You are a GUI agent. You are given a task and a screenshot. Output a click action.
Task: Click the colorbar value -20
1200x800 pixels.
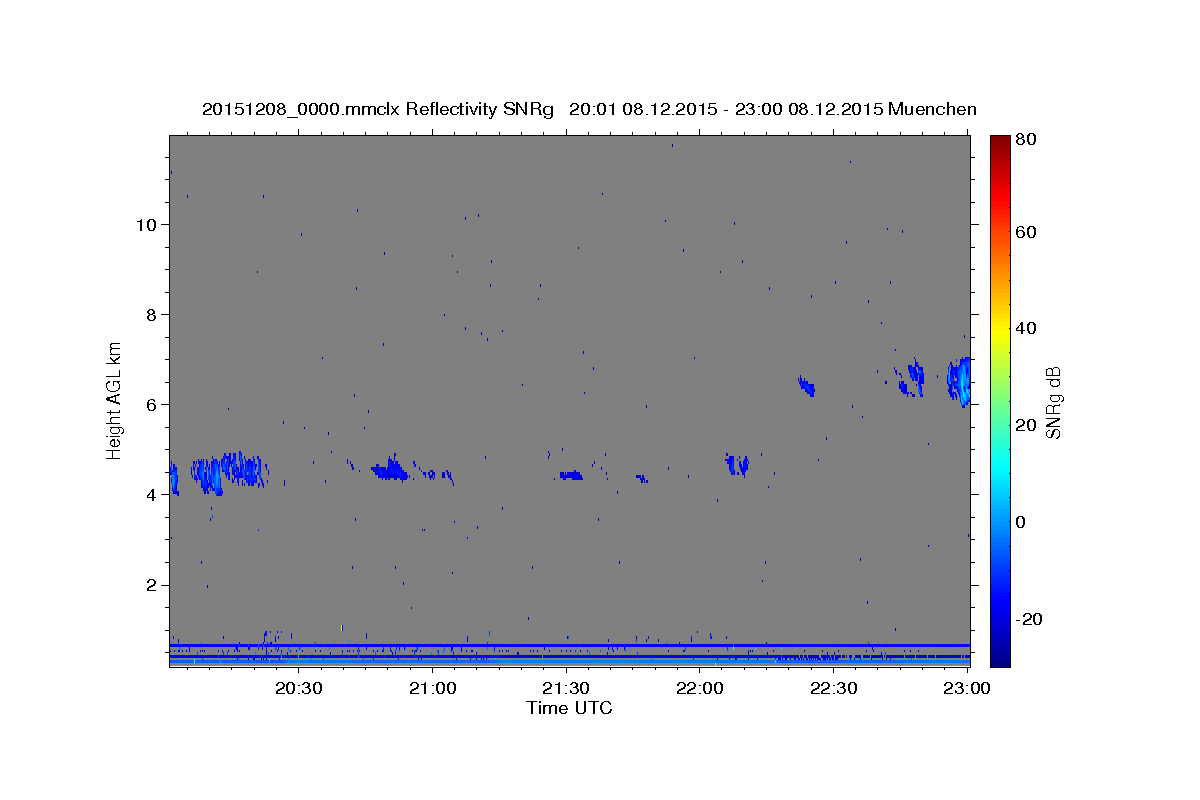[x=1027, y=619]
